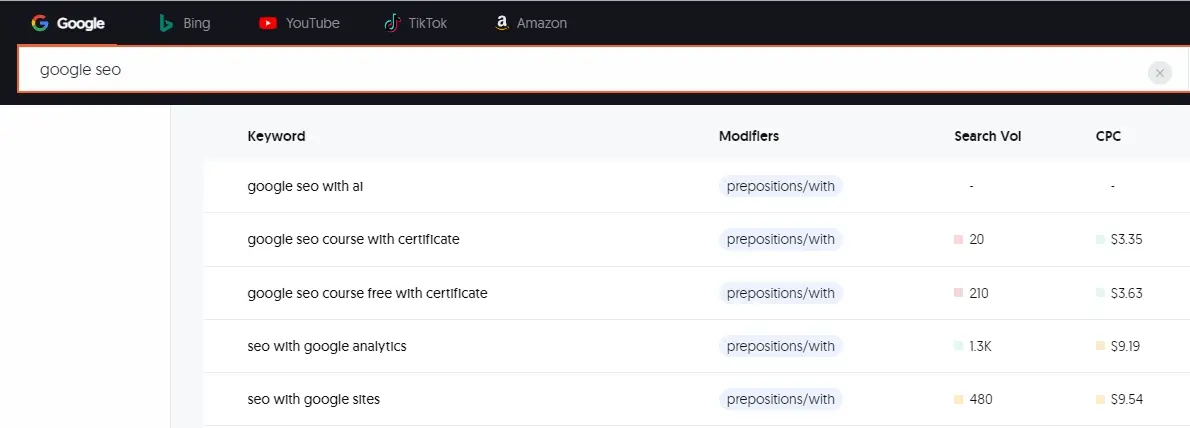This screenshot has height=428, width=1190.
Task: Click the Amazon logo icon
Action: [502, 23]
